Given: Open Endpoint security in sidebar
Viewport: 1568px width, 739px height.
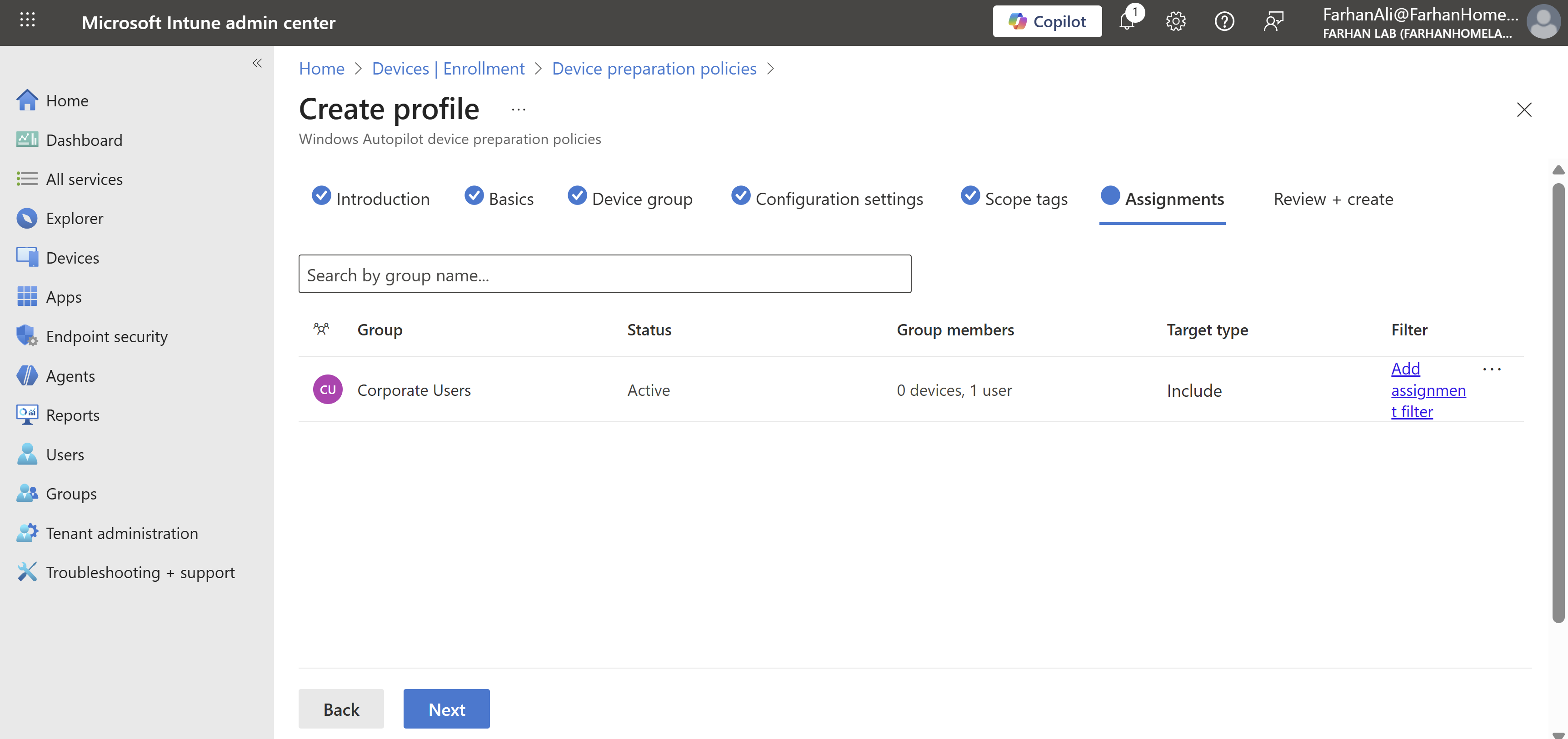Looking at the screenshot, I should [x=106, y=337].
